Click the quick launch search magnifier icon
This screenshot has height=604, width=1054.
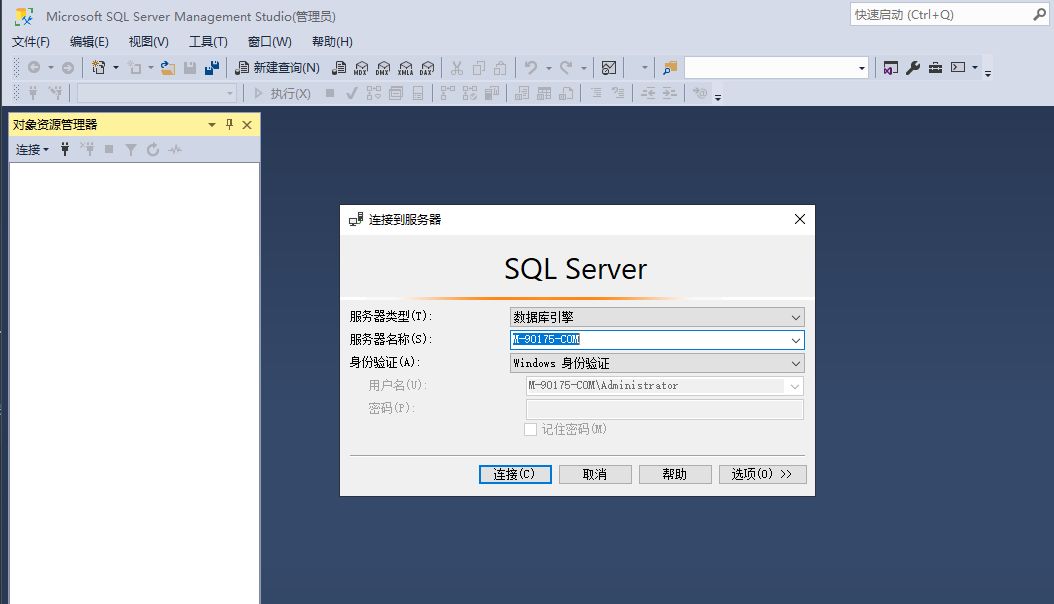coord(1039,14)
